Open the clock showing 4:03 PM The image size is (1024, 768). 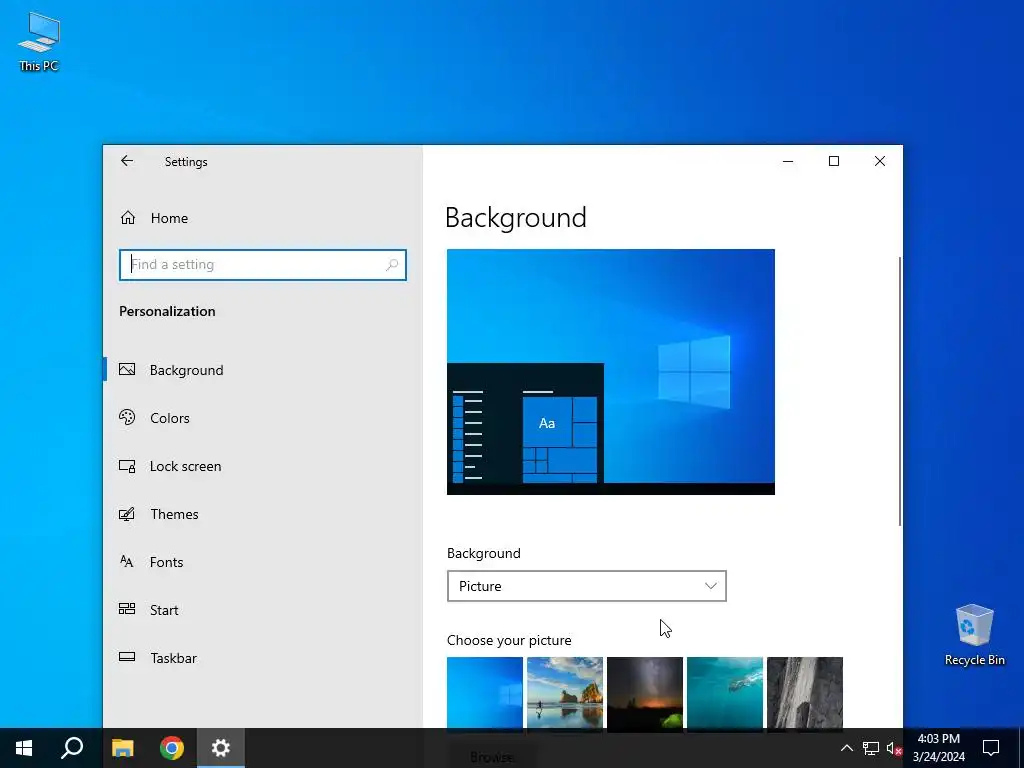click(938, 748)
